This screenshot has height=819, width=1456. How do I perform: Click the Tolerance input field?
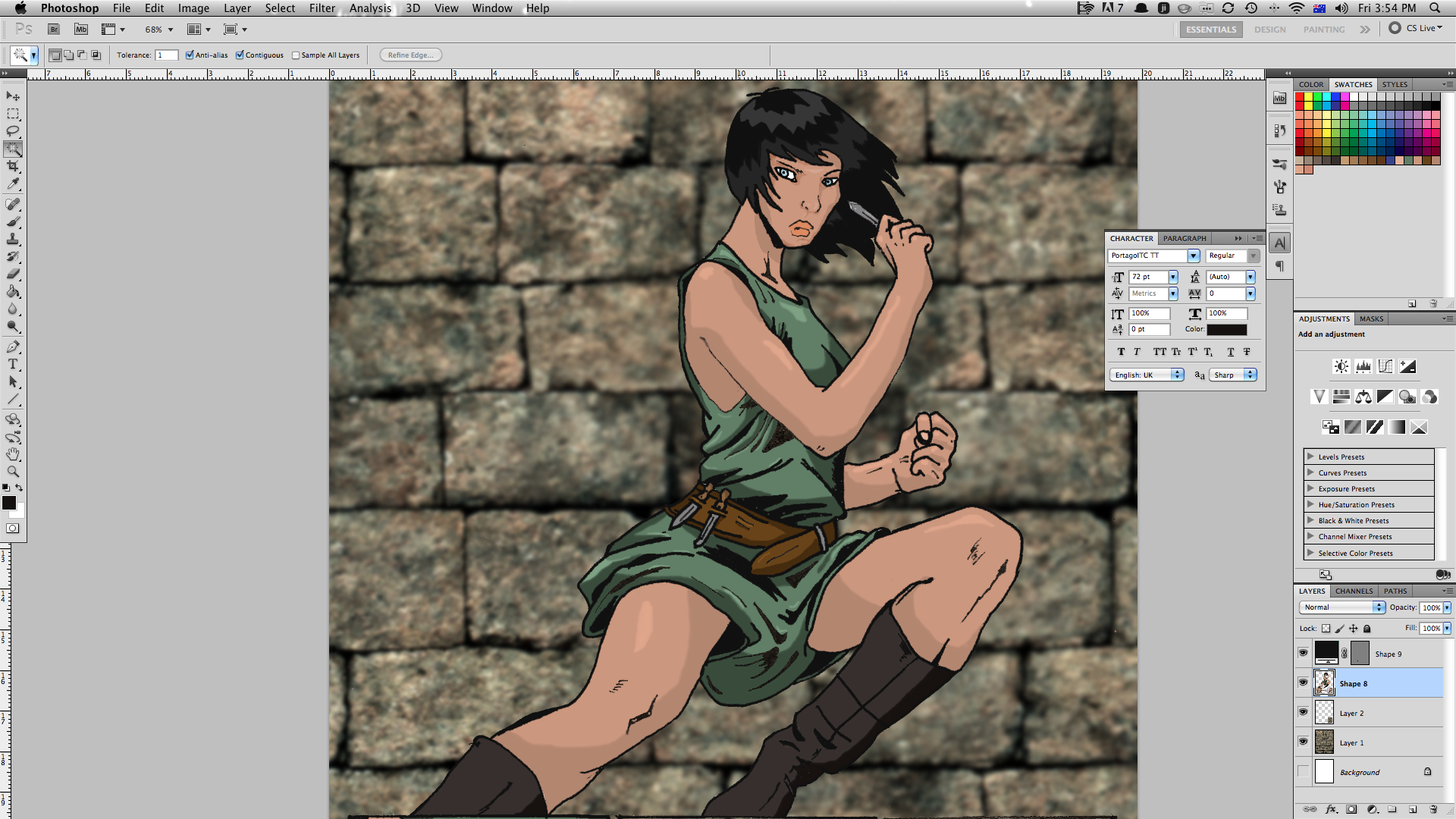[167, 55]
